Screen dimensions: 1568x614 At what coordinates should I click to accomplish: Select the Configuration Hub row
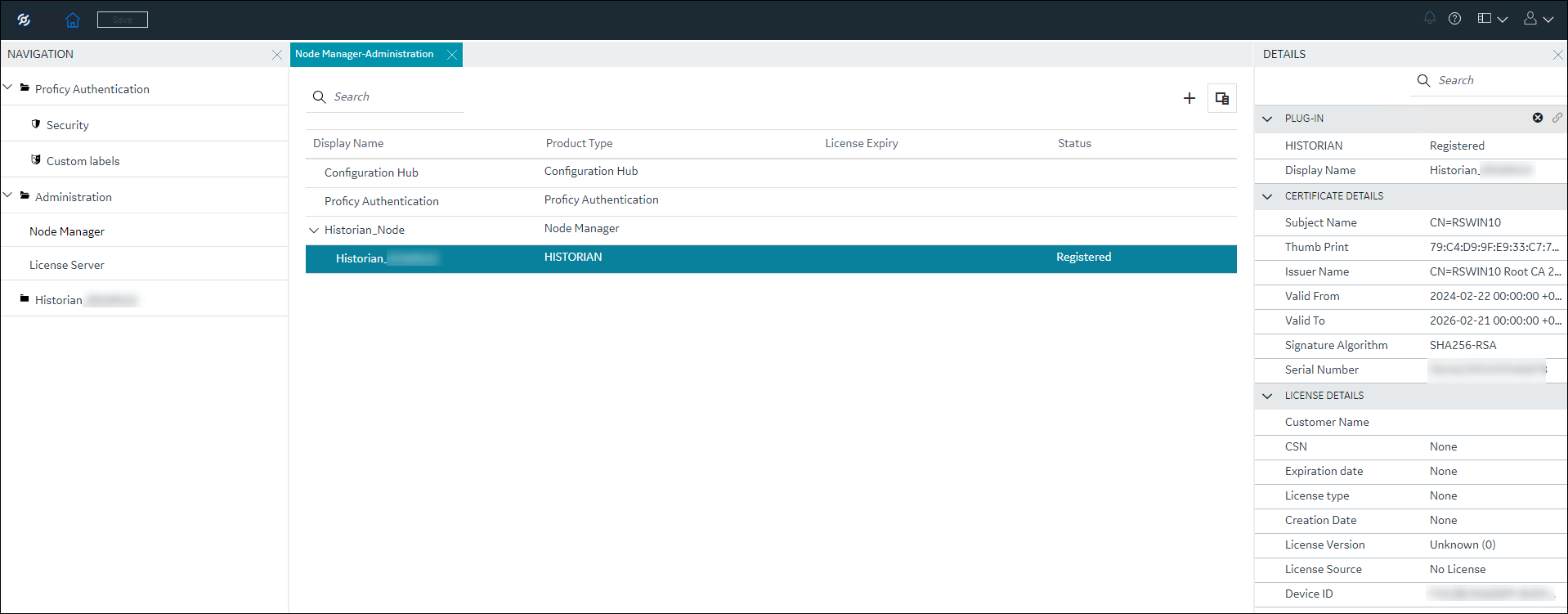(x=771, y=173)
